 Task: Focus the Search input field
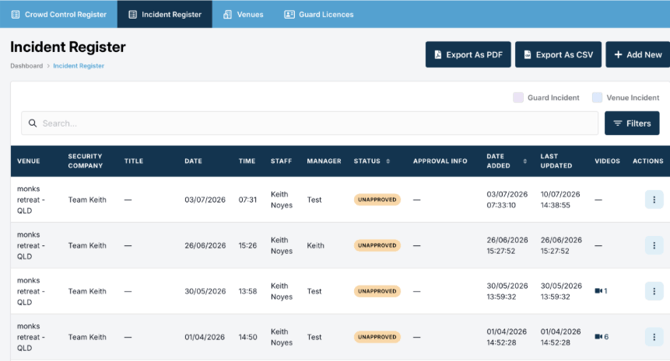pyautogui.click(x=310, y=123)
